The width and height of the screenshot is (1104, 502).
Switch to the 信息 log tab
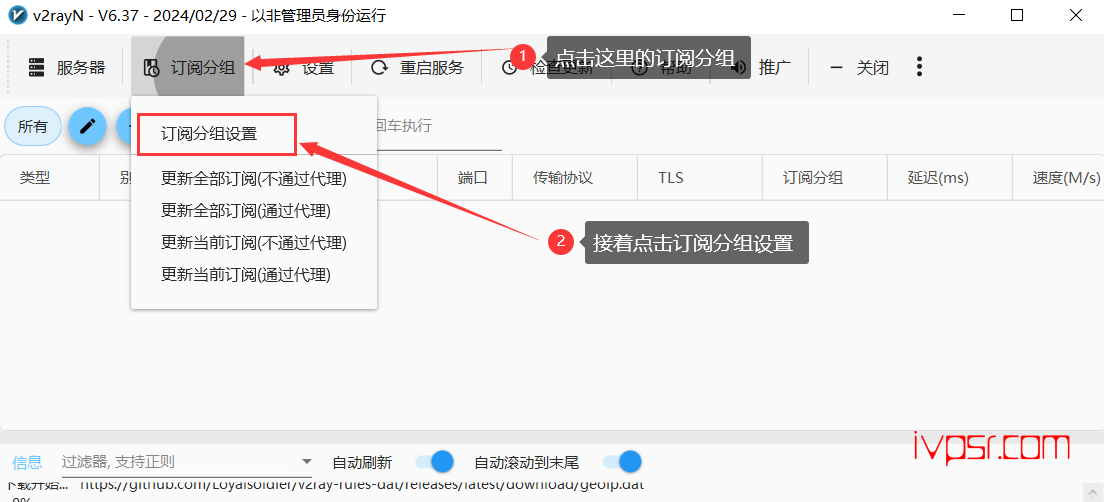pos(27,463)
